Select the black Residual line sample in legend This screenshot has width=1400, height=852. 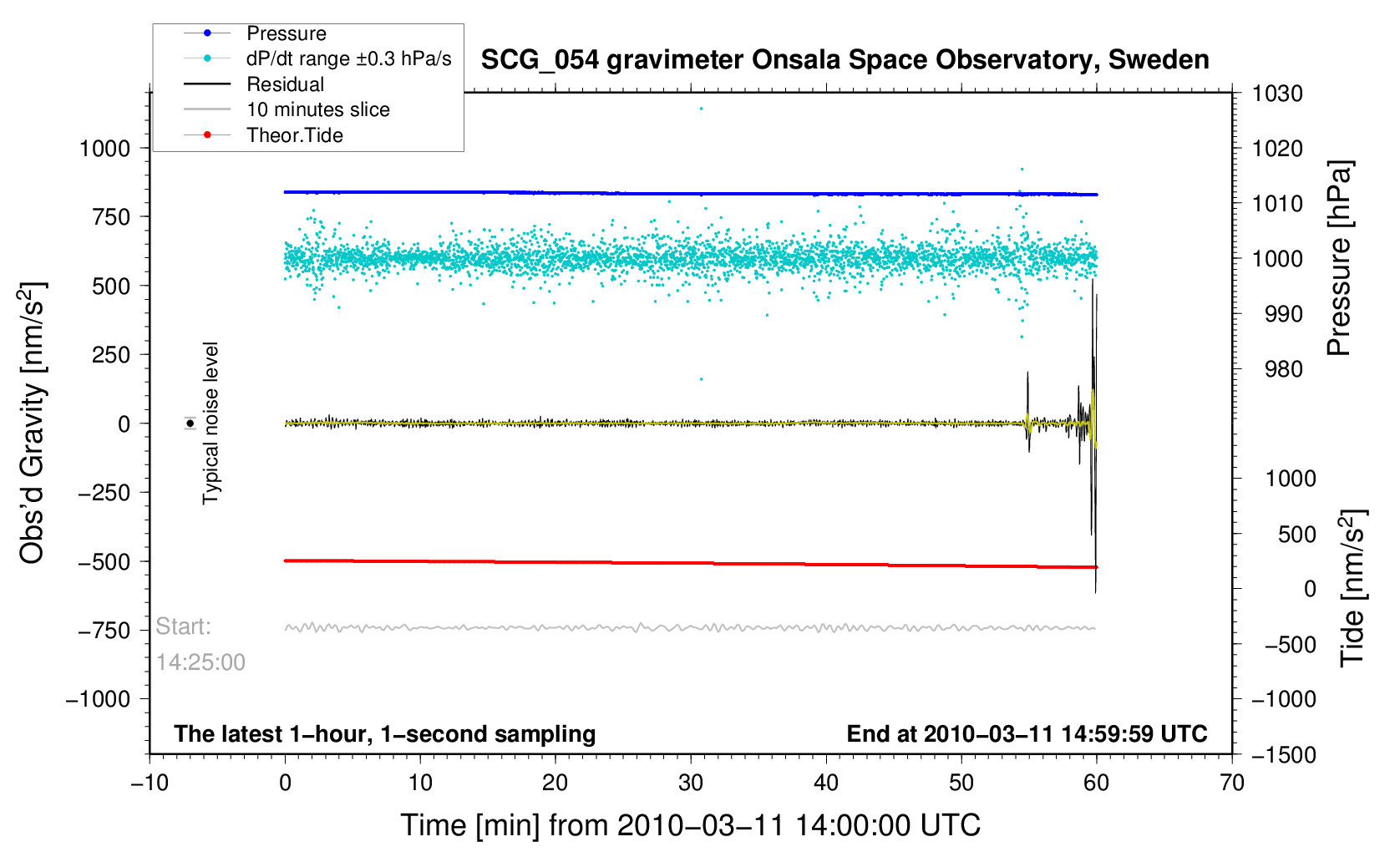[207, 84]
